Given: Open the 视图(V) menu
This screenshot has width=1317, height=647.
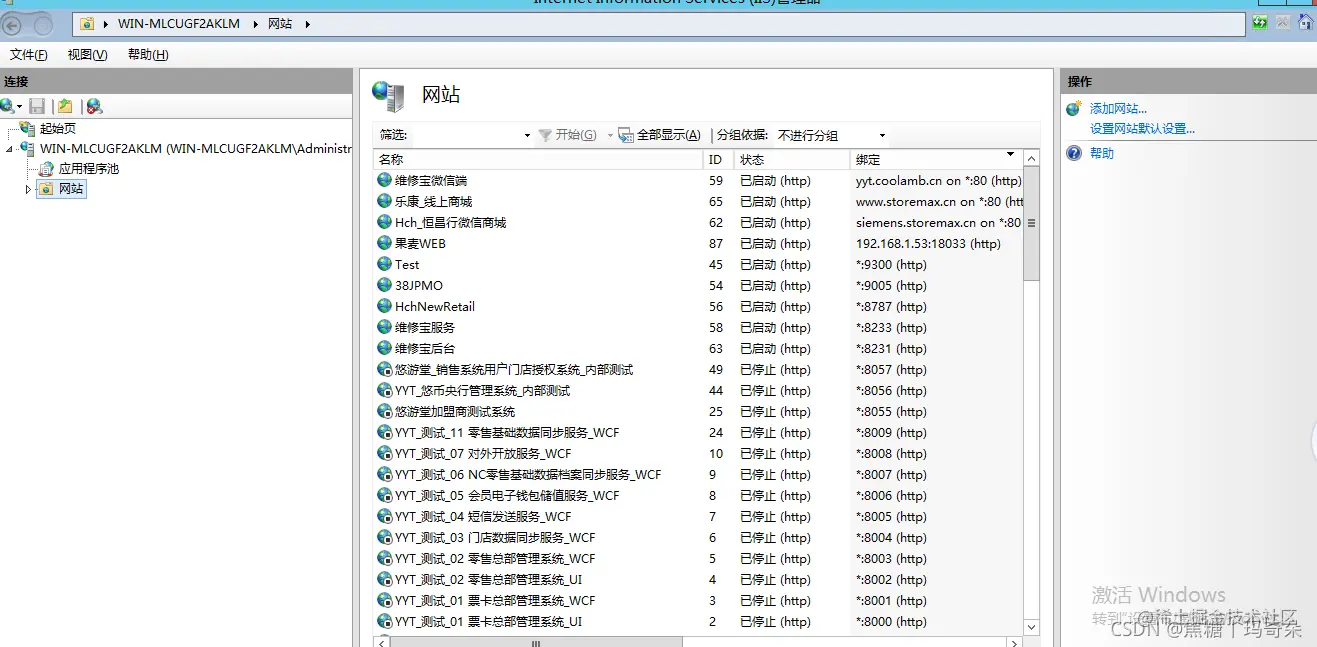Looking at the screenshot, I should [x=87, y=55].
